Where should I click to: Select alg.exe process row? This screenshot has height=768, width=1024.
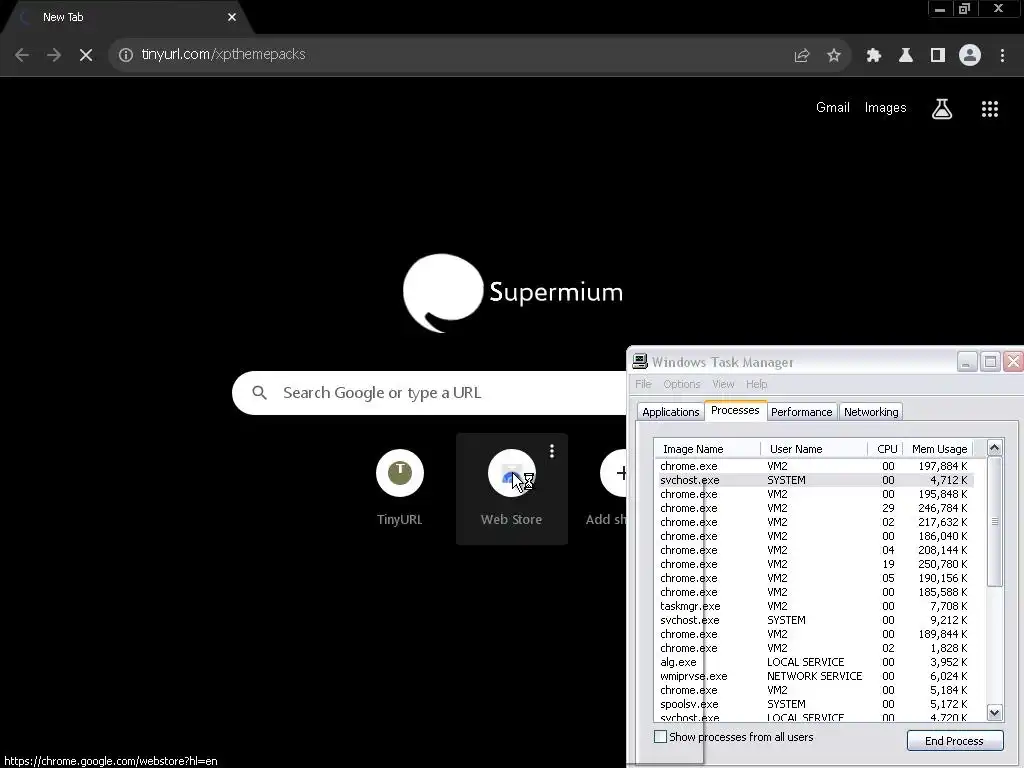pos(814,662)
